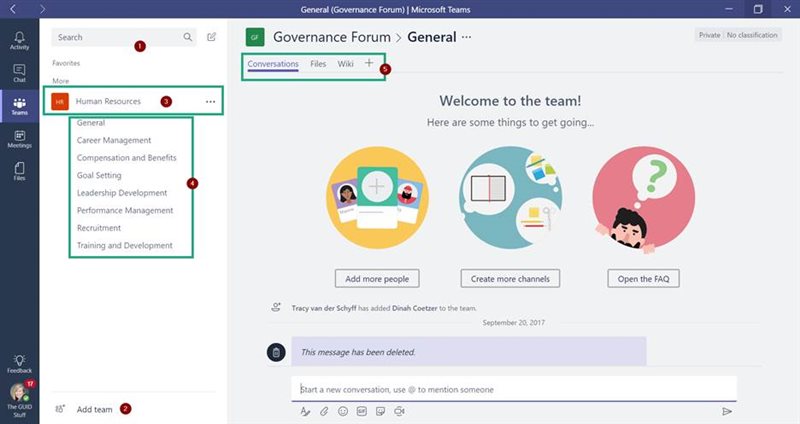
Task: Open the Wiki tab
Action: click(345, 64)
